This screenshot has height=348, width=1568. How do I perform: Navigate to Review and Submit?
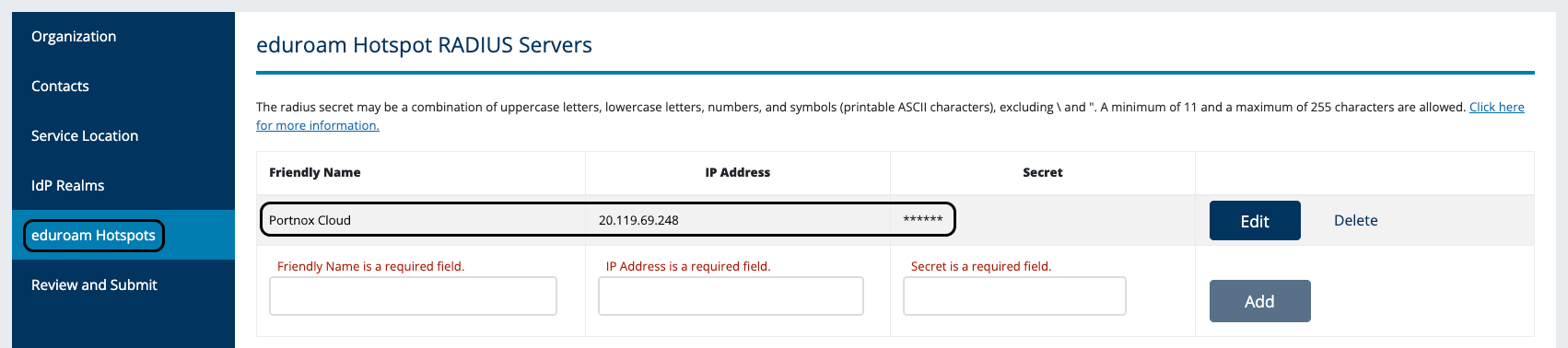(94, 285)
